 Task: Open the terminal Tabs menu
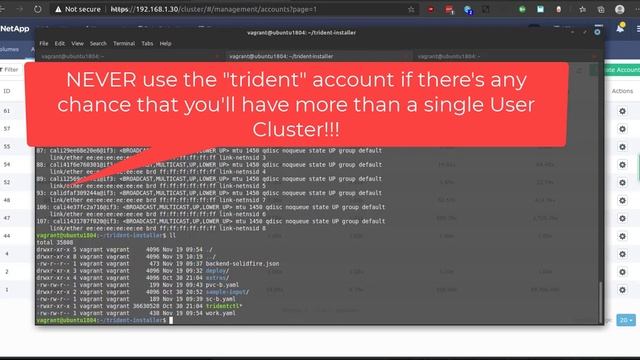147,43
